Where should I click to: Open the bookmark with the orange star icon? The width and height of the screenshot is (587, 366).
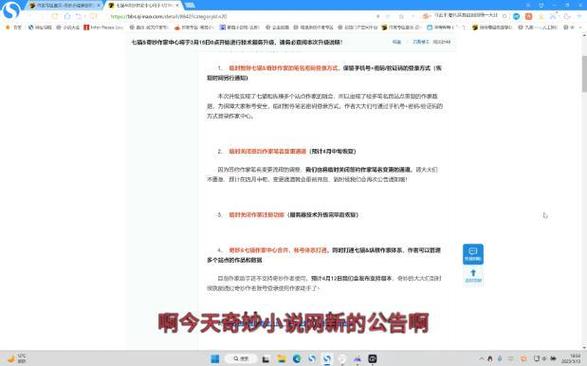tap(13, 27)
